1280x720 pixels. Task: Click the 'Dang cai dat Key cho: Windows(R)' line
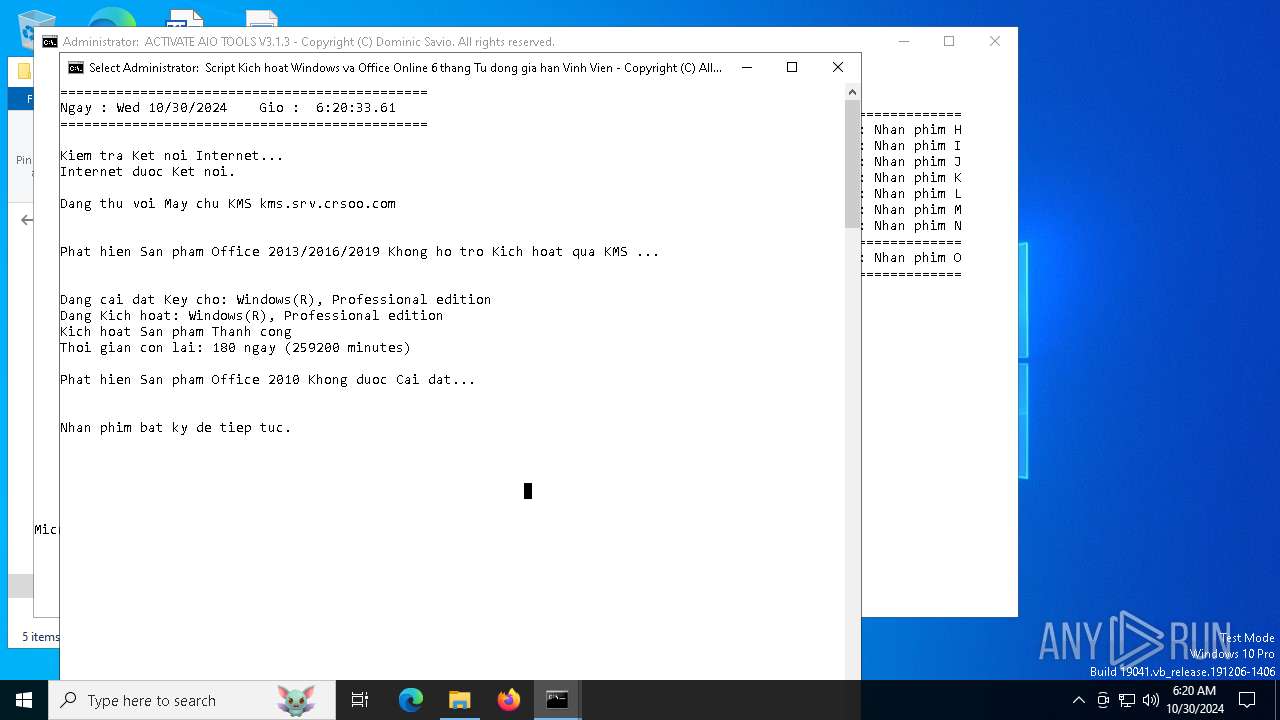tap(276, 299)
